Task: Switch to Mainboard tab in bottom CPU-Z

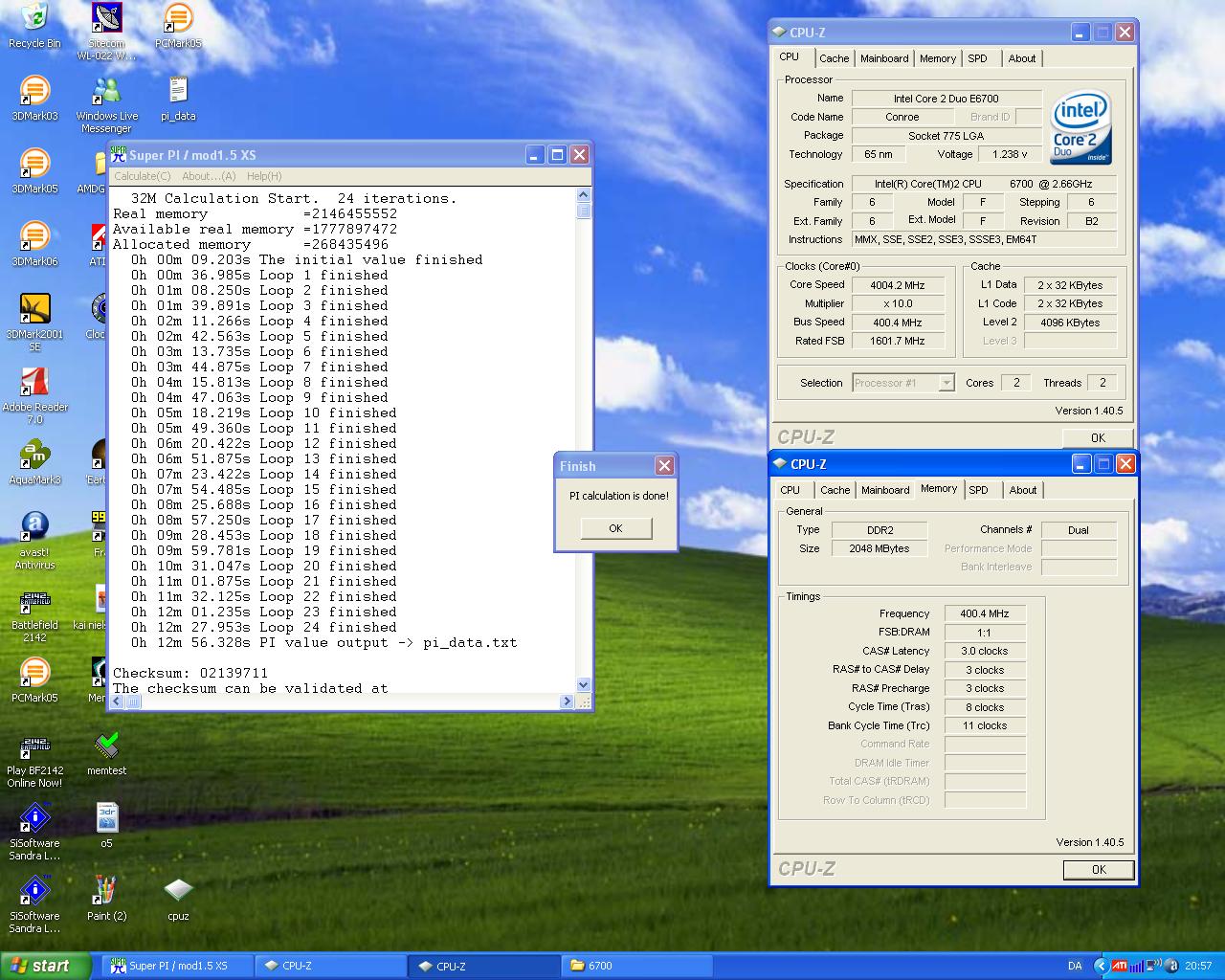Action: pos(885,490)
